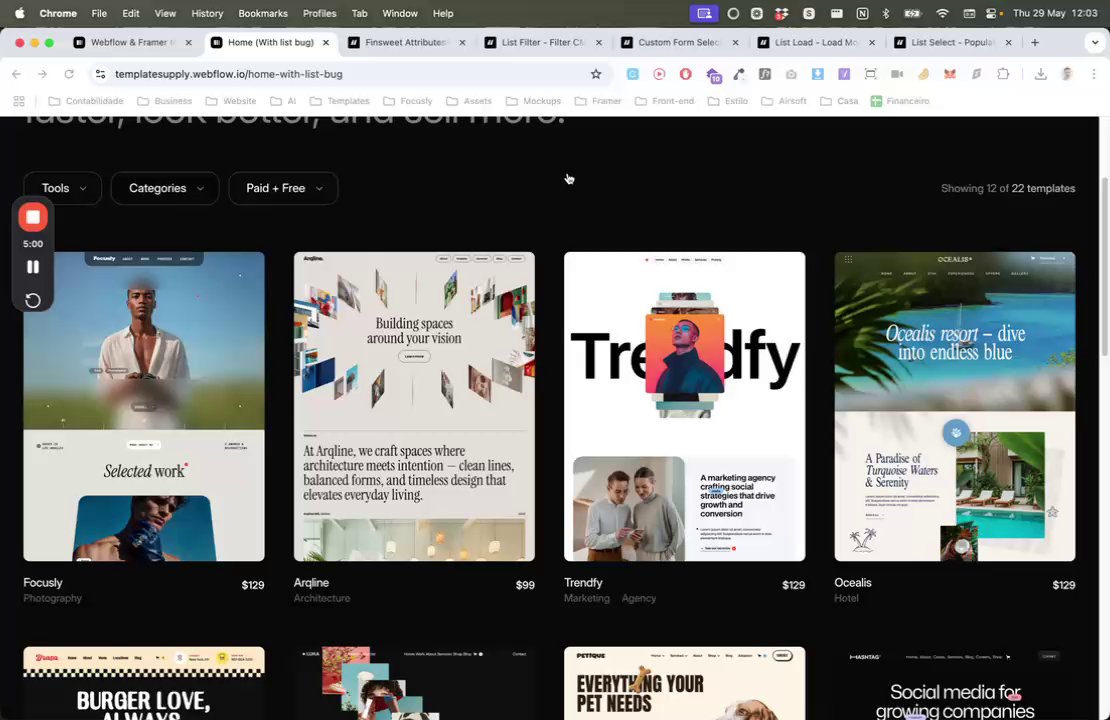This screenshot has height=720, width=1110.
Task: Open the Mockups bookmarks folder
Action: [534, 101]
